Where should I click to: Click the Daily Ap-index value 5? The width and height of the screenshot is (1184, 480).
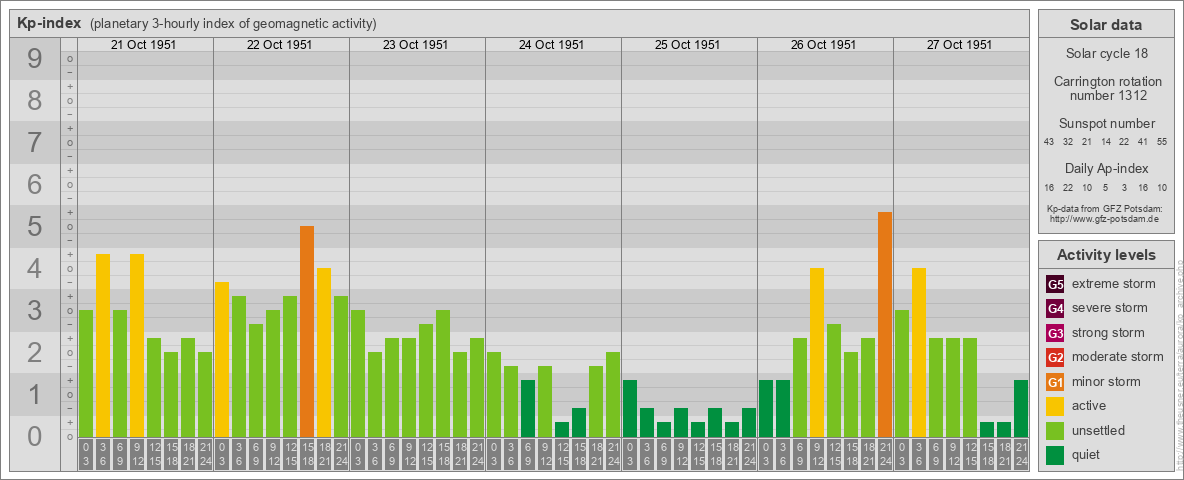(x=1105, y=187)
